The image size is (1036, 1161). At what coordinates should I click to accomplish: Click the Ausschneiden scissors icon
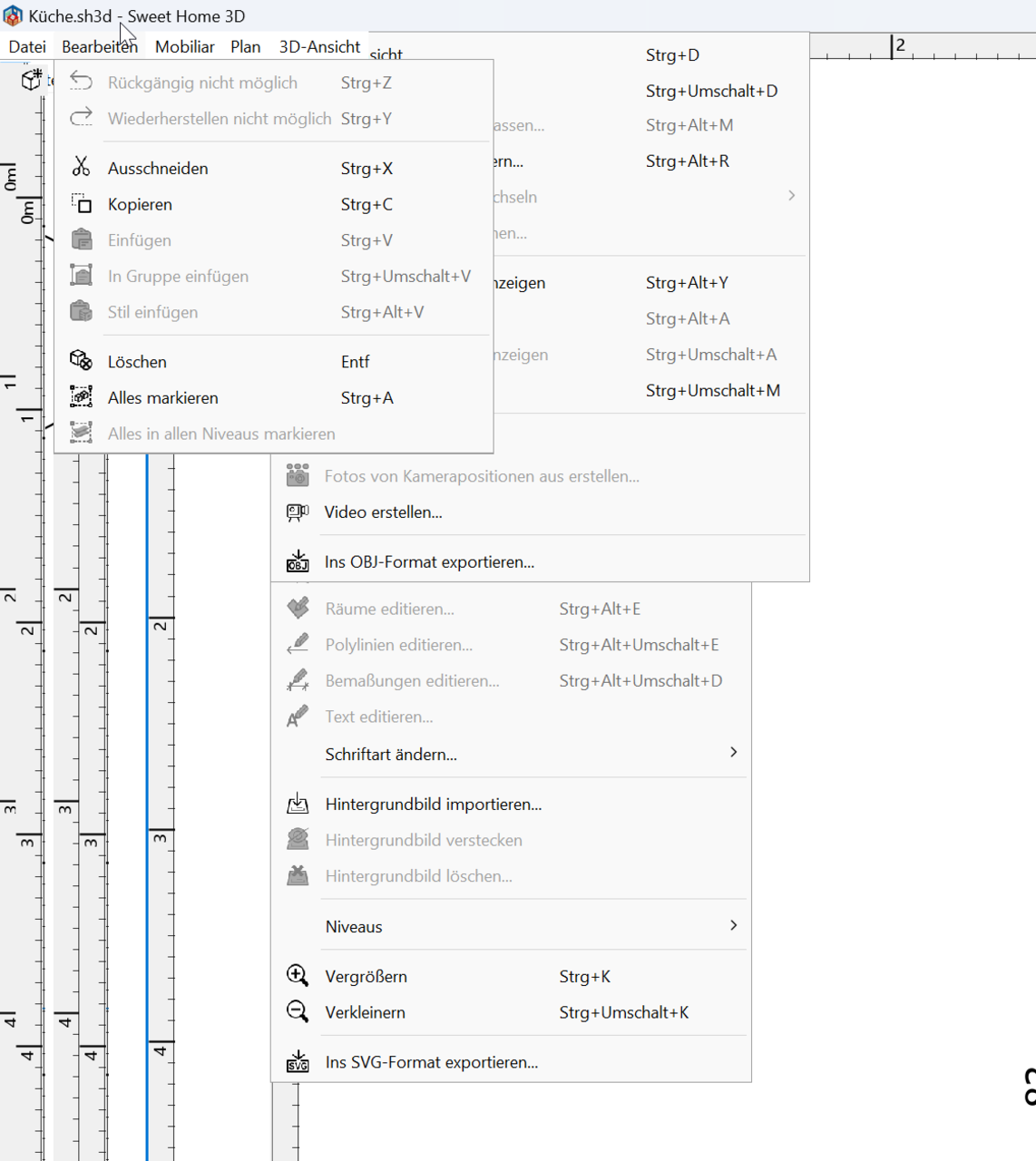(82, 167)
